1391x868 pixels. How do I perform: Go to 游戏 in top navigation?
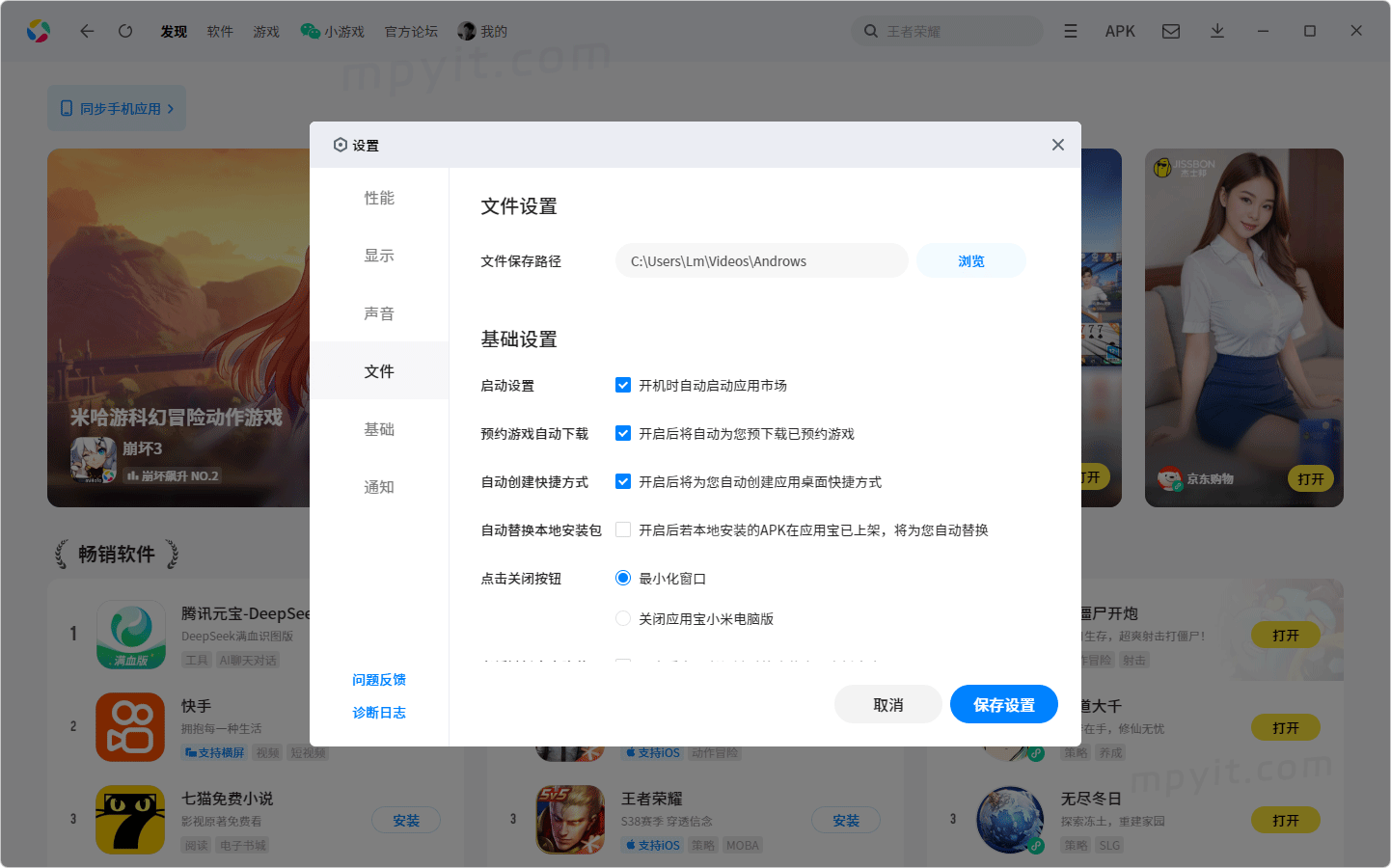click(266, 31)
